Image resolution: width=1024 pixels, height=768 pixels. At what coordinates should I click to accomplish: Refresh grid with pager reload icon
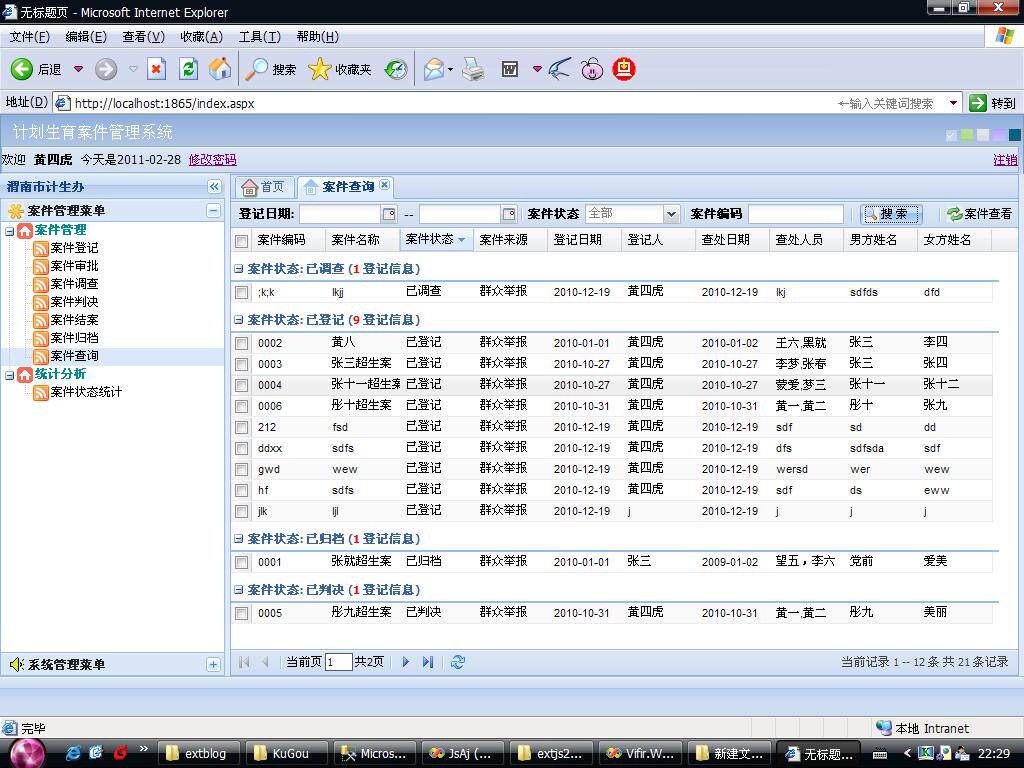458,662
